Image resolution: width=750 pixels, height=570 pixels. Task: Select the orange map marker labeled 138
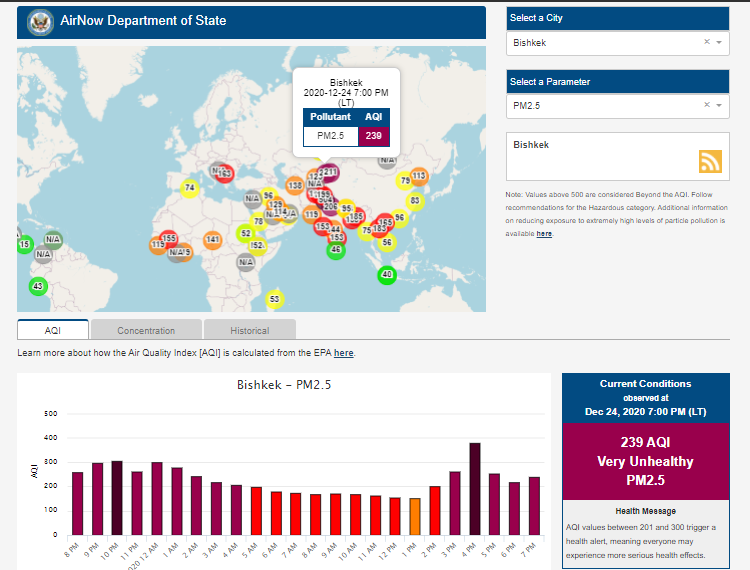click(x=295, y=185)
